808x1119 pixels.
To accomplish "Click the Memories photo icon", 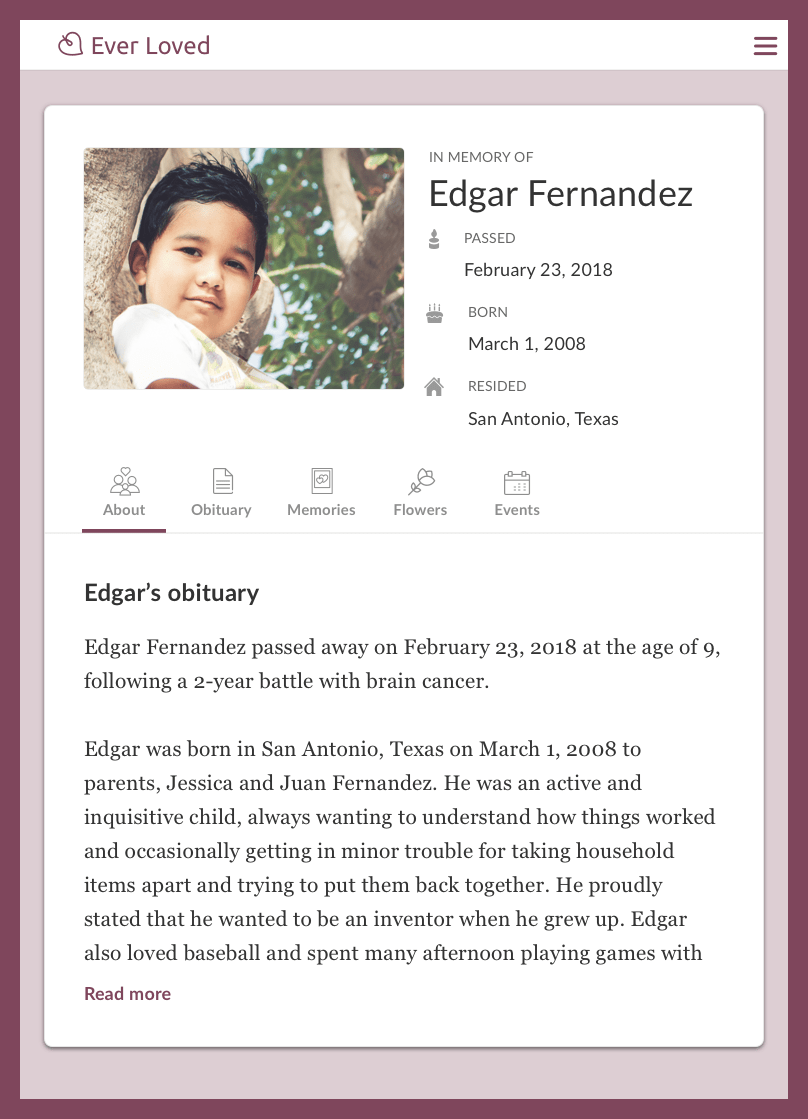I will tap(321, 482).
